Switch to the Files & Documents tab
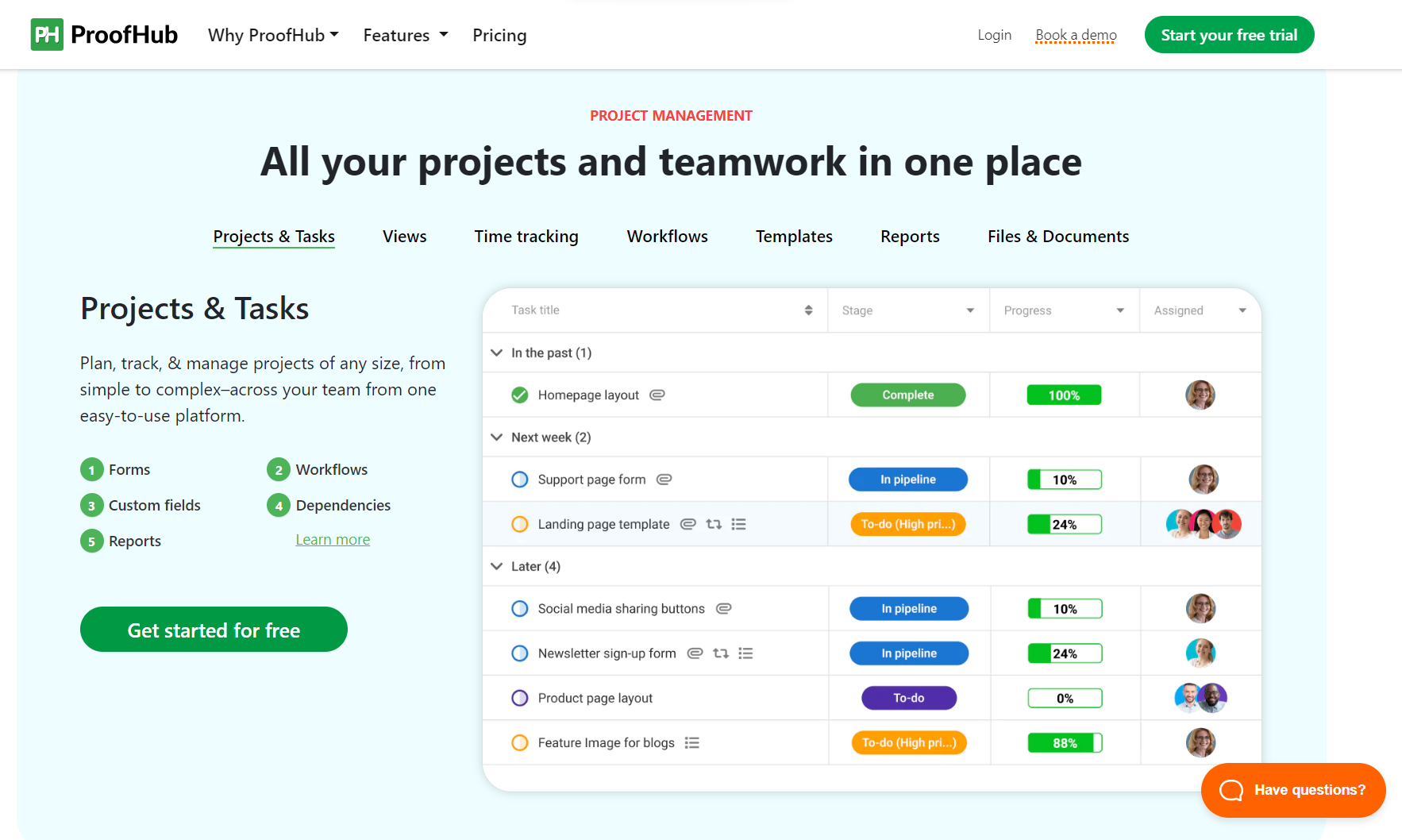Screen dimensions: 1402x840 [x=1058, y=237]
